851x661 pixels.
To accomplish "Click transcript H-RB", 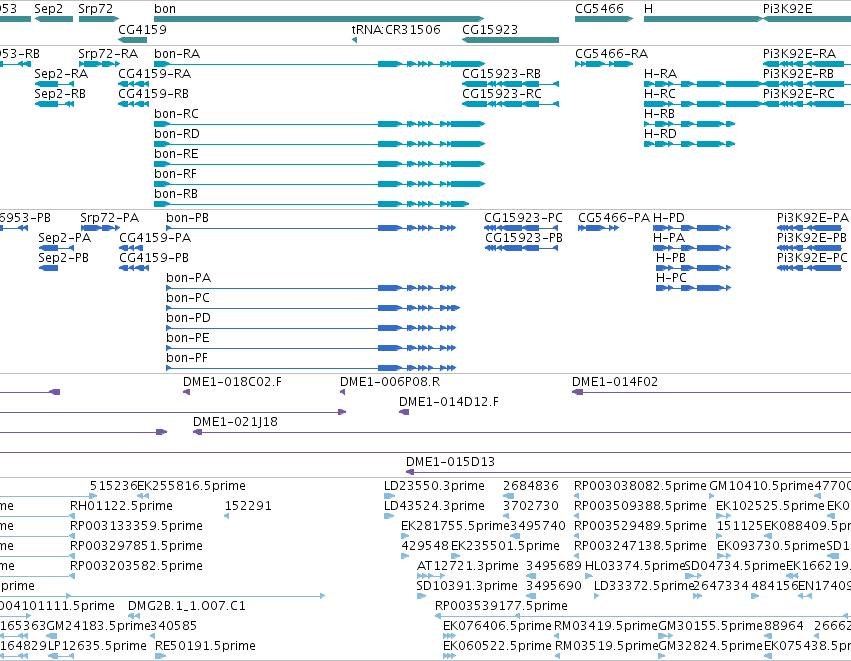I will click(689, 124).
